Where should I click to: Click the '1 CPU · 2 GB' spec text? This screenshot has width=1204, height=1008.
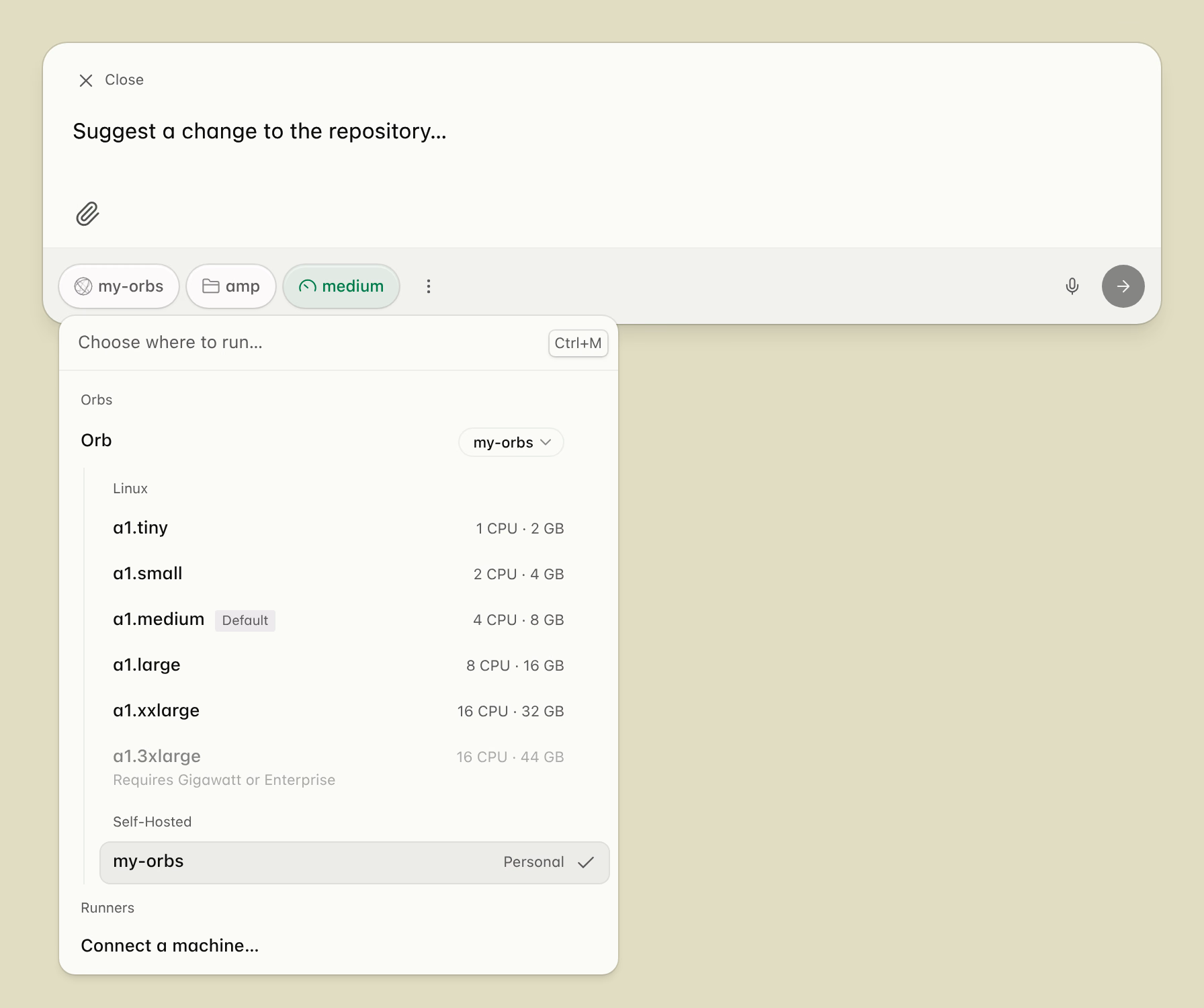point(520,528)
